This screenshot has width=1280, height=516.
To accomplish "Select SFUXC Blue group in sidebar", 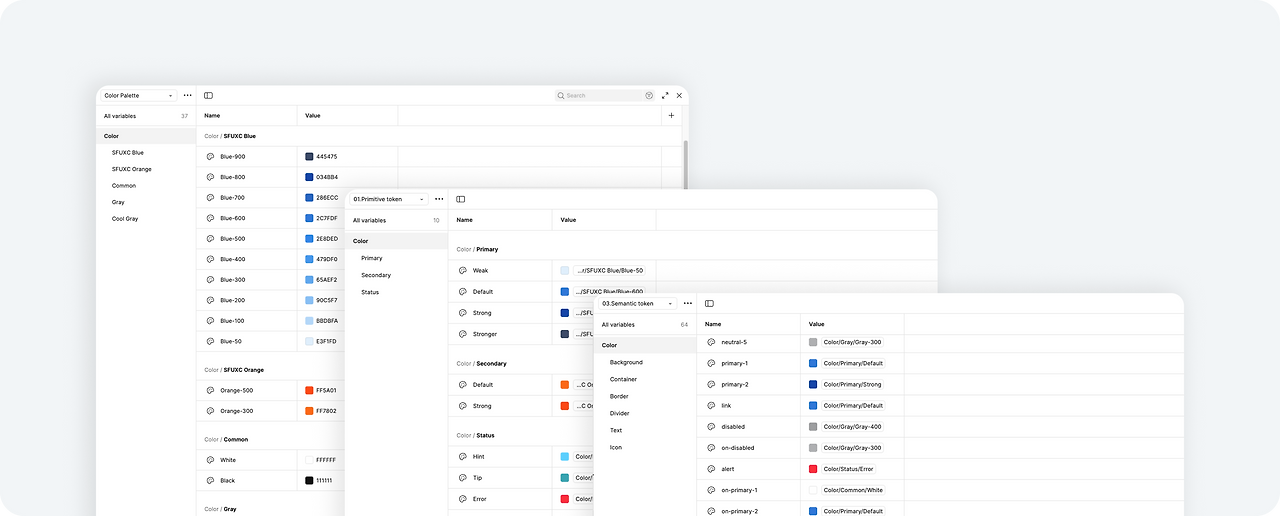I will coord(128,153).
